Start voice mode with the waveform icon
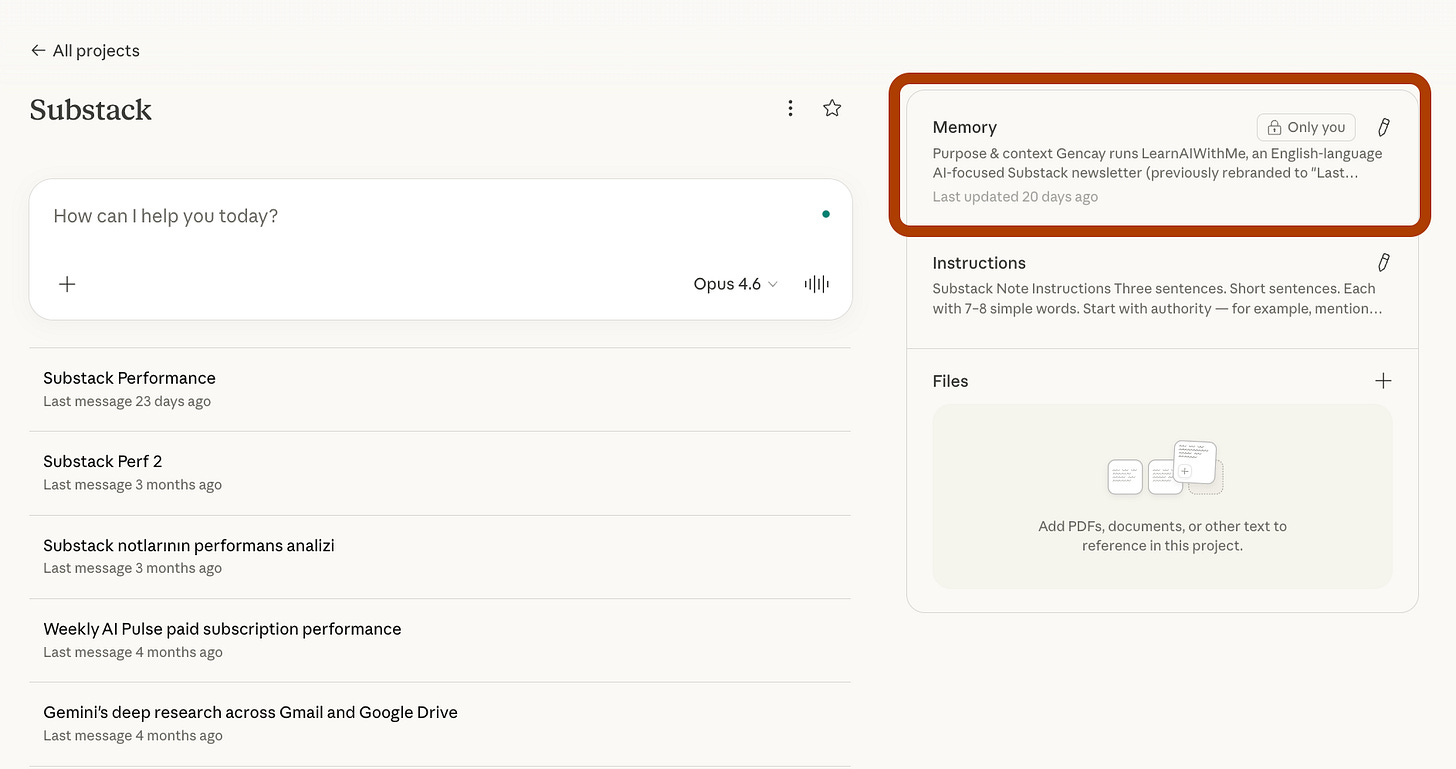Viewport: 1456px width, 769px height. coord(817,284)
